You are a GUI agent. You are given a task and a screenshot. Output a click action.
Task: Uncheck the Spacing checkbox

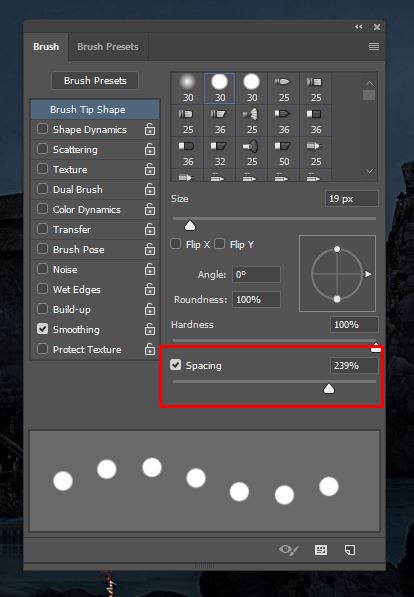[x=176, y=365]
